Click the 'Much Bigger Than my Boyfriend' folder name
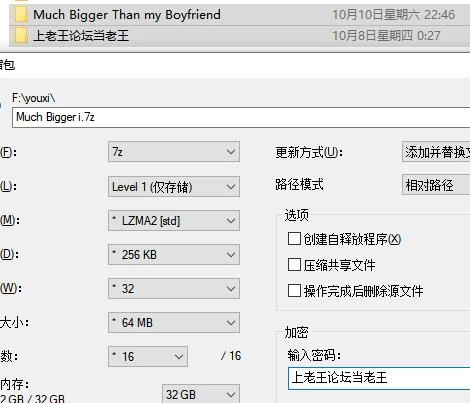Screen dimensions: 470x403 127,15
